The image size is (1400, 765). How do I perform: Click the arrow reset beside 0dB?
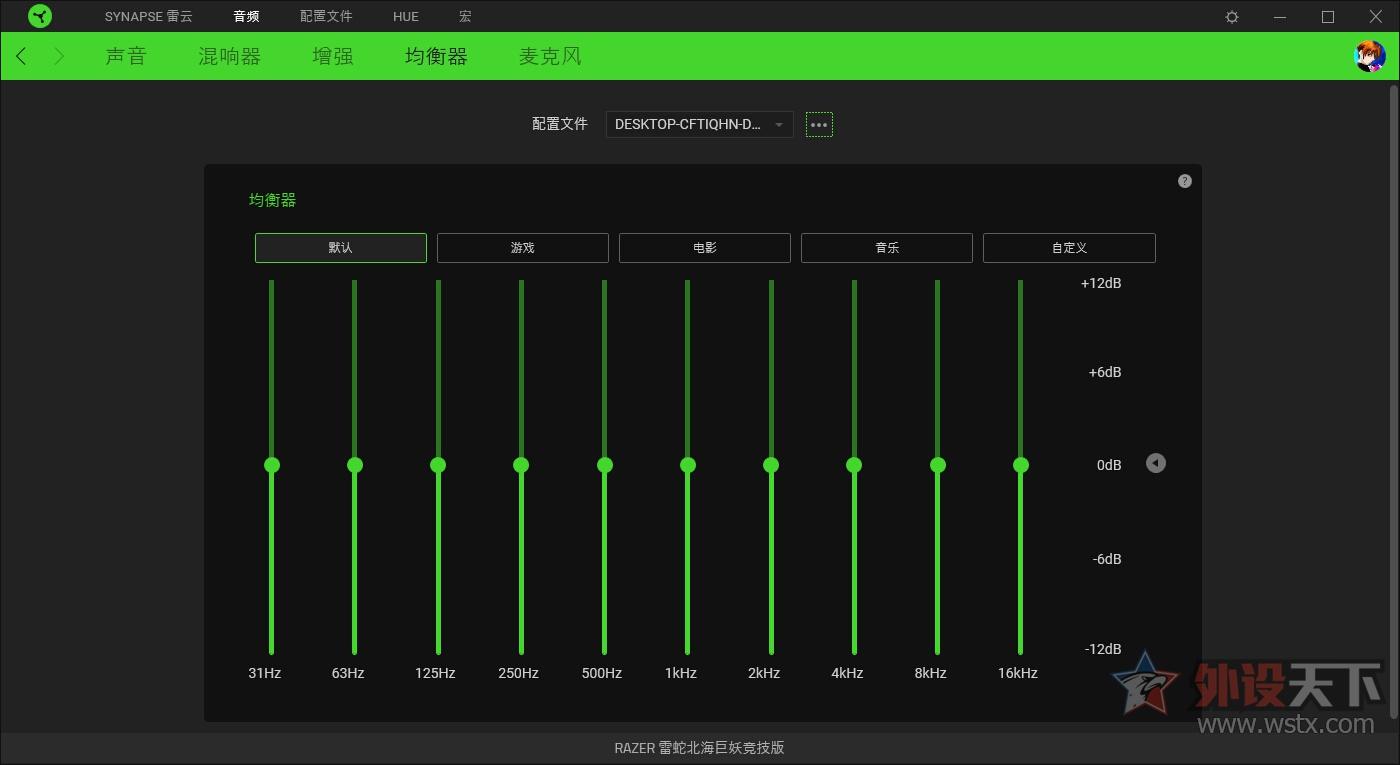1156,463
